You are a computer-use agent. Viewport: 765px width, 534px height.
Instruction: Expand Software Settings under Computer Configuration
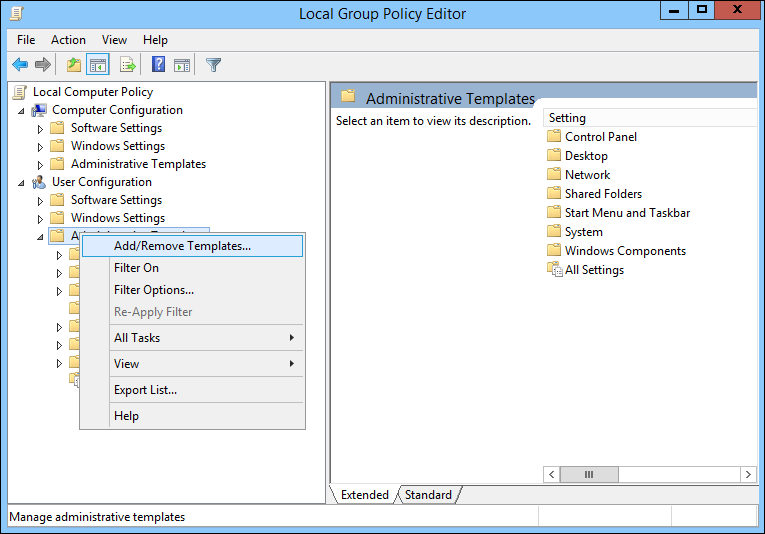[40, 129]
